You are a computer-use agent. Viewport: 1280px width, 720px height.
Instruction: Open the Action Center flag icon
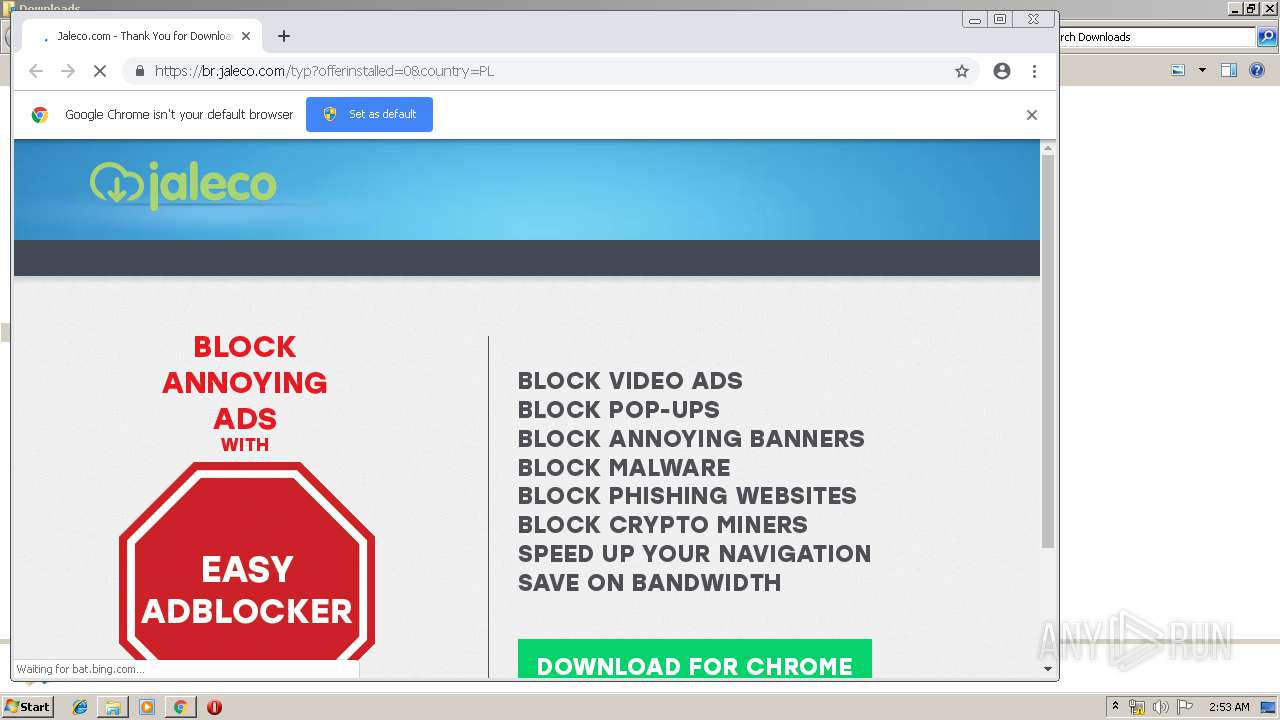click(1186, 707)
